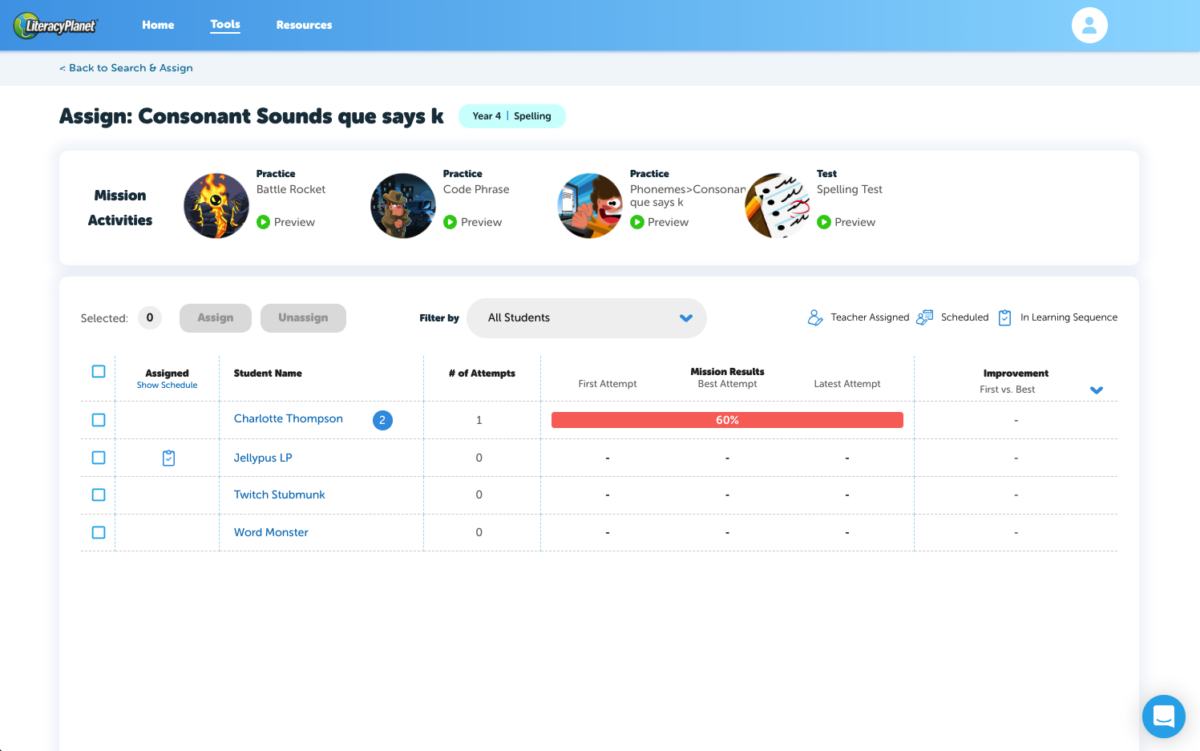This screenshot has height=751, width=1200.
Task: Go to the Home menu
Action: (158, 25)
